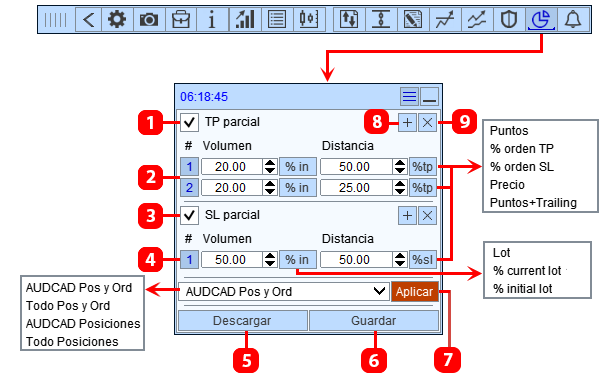Toggle the "% in" volume unit of TP row 1

pos(297,167)
